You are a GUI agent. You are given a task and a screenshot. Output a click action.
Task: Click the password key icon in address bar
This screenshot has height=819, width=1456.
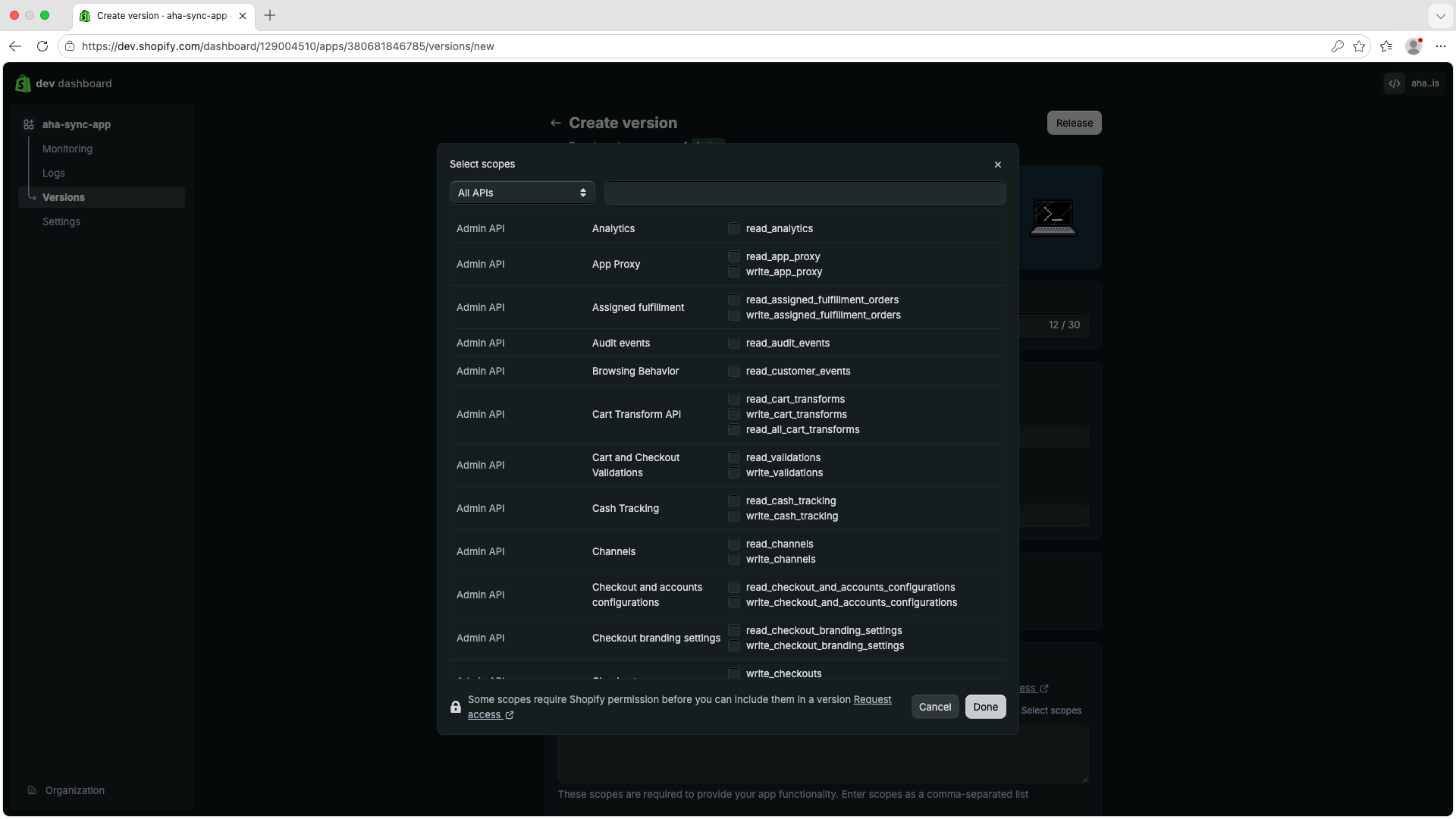[x=1338, y=46]
